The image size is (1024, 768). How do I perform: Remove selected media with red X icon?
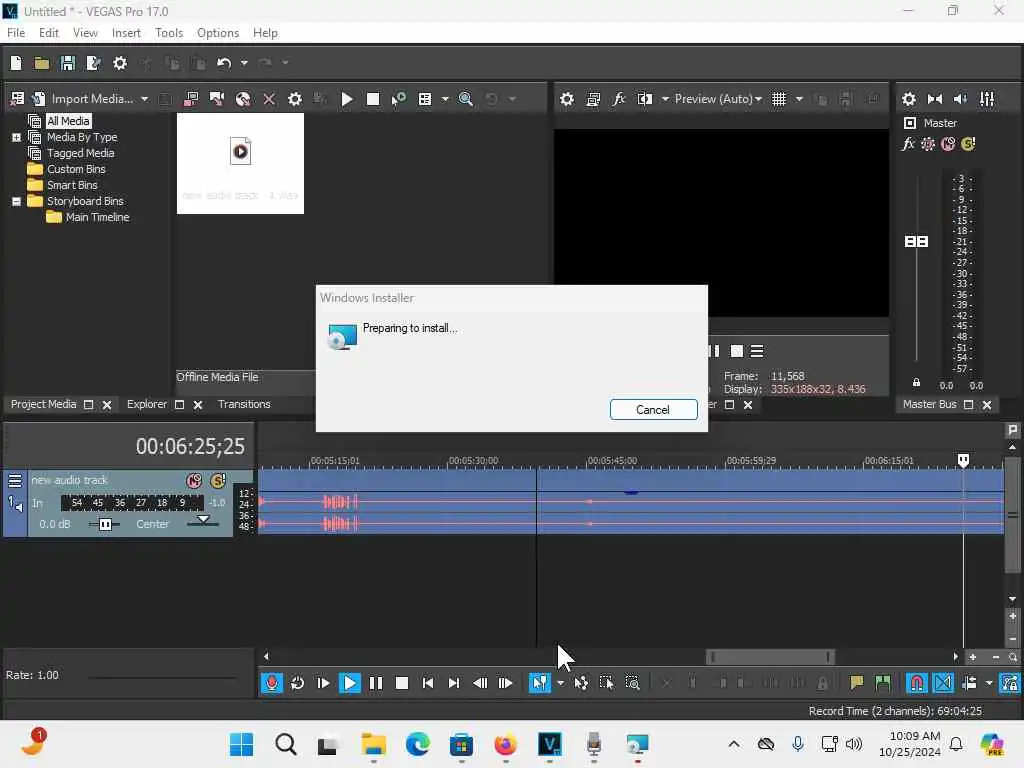point(268,99)
